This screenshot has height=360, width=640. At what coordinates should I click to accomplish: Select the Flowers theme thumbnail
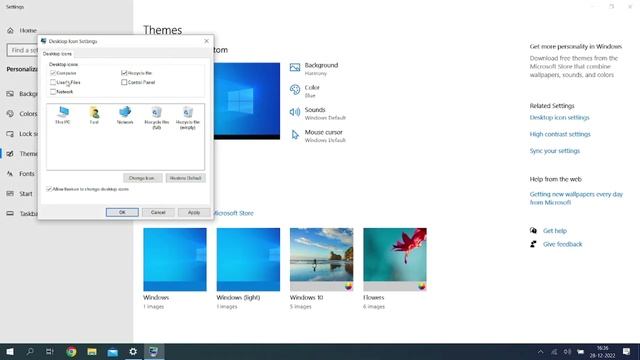[395, 259]
